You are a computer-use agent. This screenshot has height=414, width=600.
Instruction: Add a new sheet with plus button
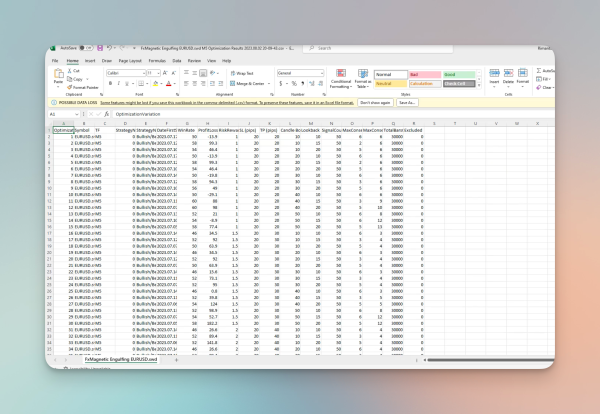pyautogui.click(x=176, y=360)
